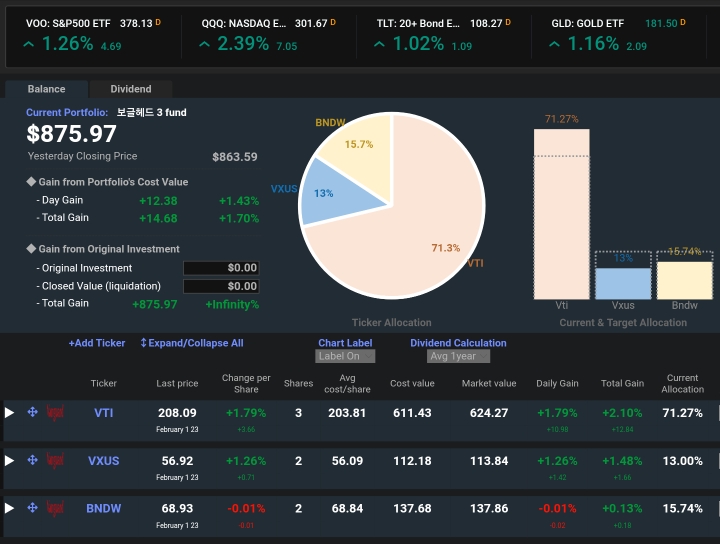This screenshot has height=544, width=720.
Task: Click VTI market value 624.27
Action: click(x=489, y=413)
